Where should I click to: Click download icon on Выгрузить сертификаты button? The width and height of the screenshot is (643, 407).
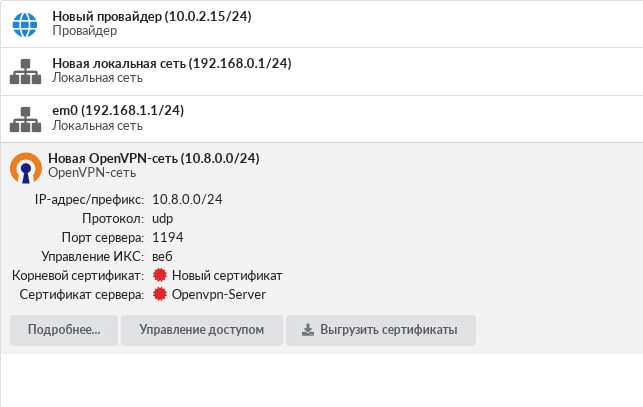[x=308, y=330]
